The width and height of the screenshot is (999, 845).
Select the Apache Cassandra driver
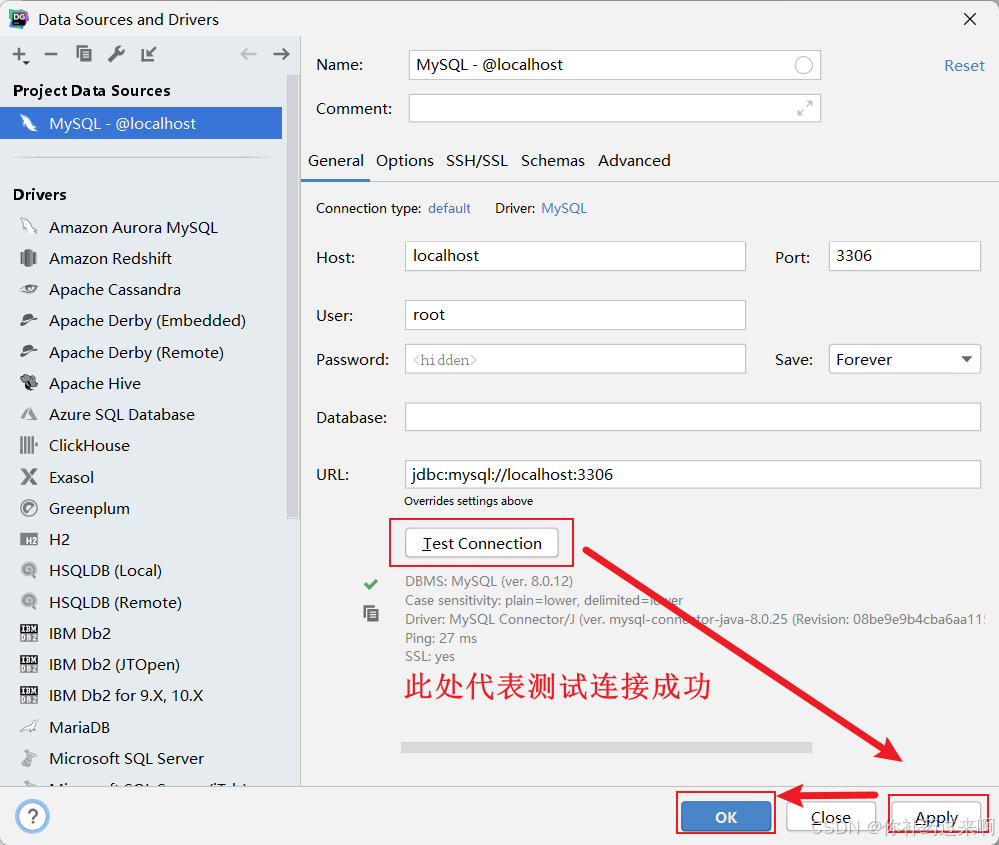point(115,289)
